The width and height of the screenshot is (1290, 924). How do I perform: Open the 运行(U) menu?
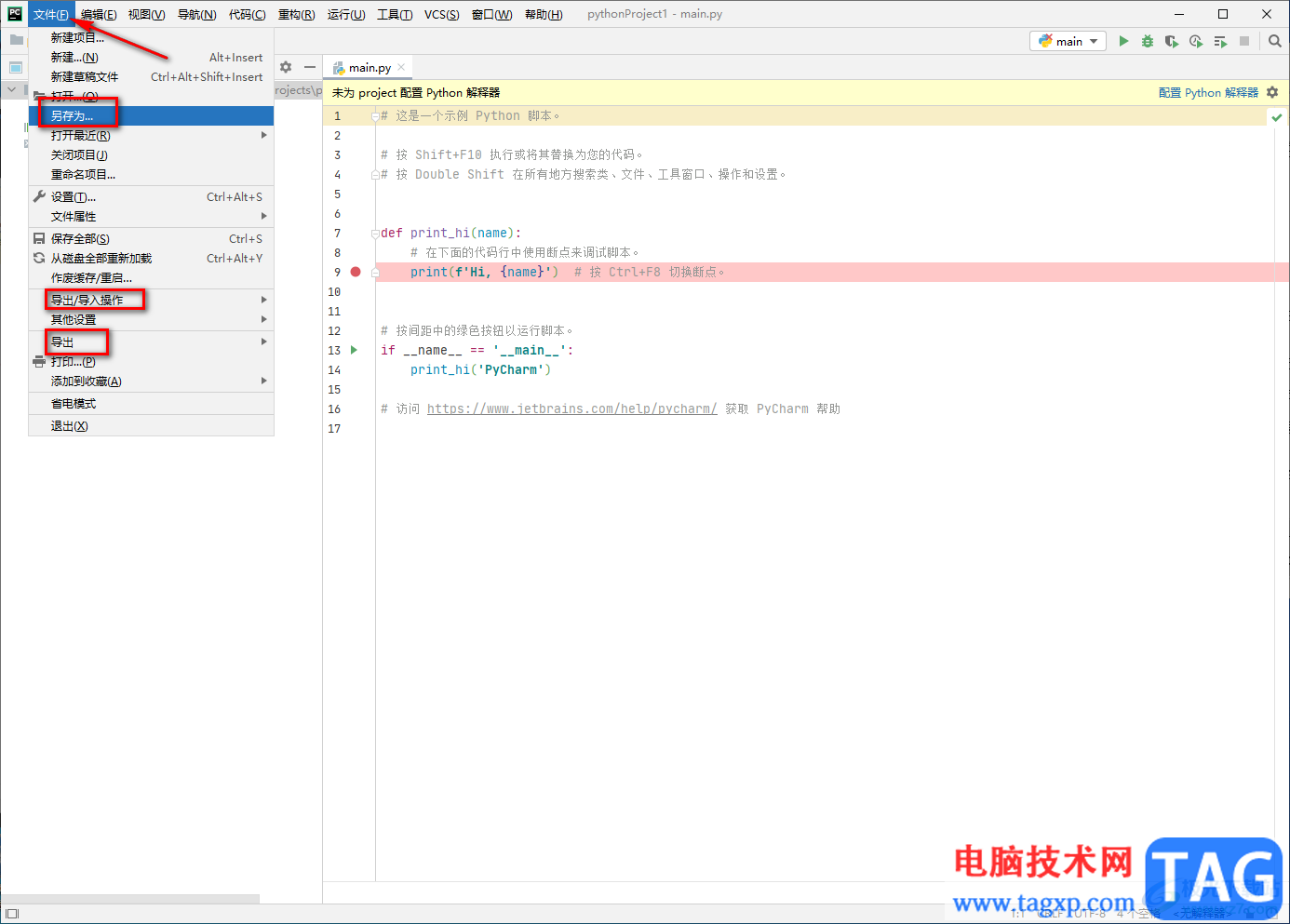(346, 14)
